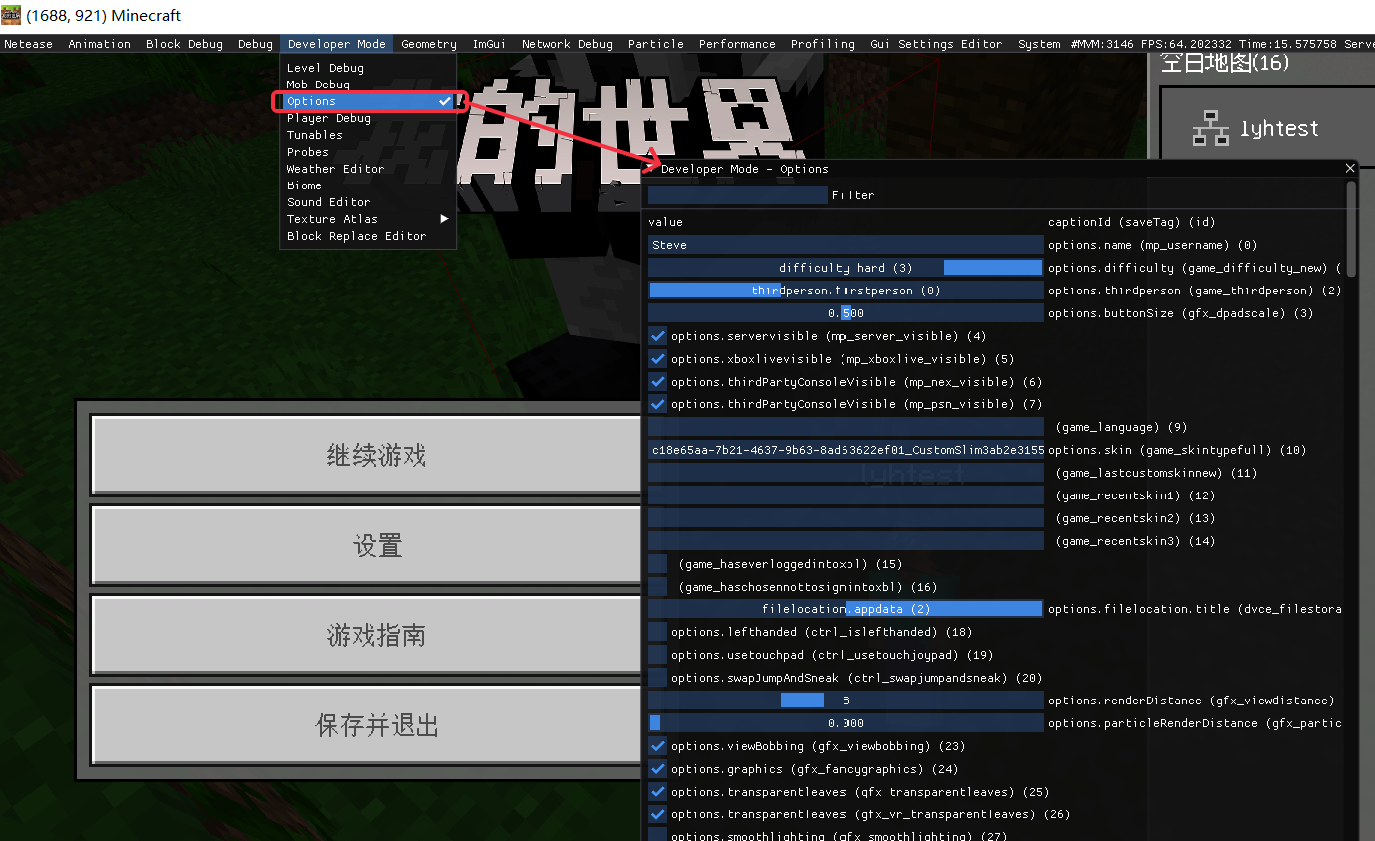Click the 继续游戏 (Resume game) button

coord(366,455)
